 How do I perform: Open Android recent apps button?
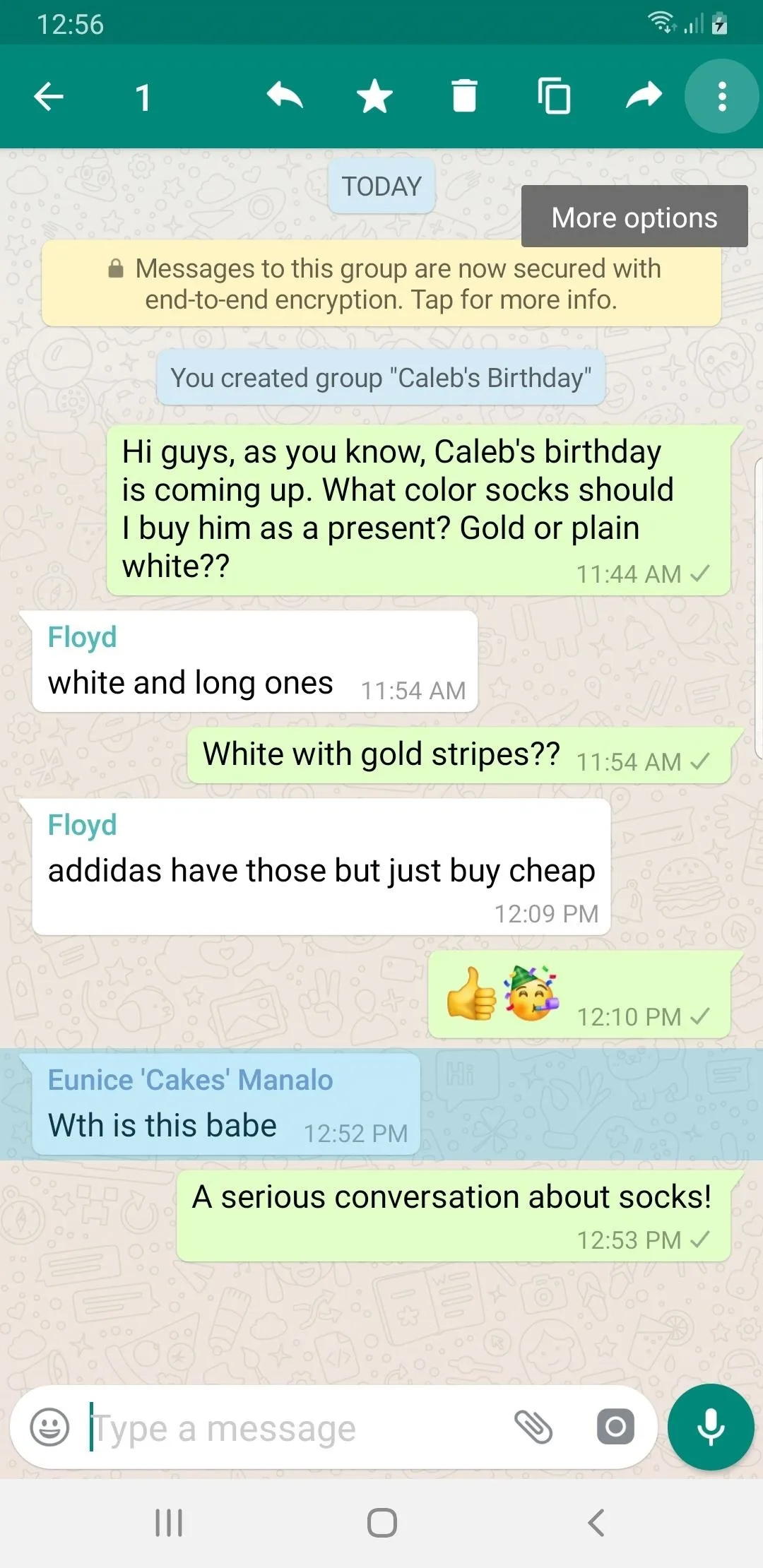169,1522
